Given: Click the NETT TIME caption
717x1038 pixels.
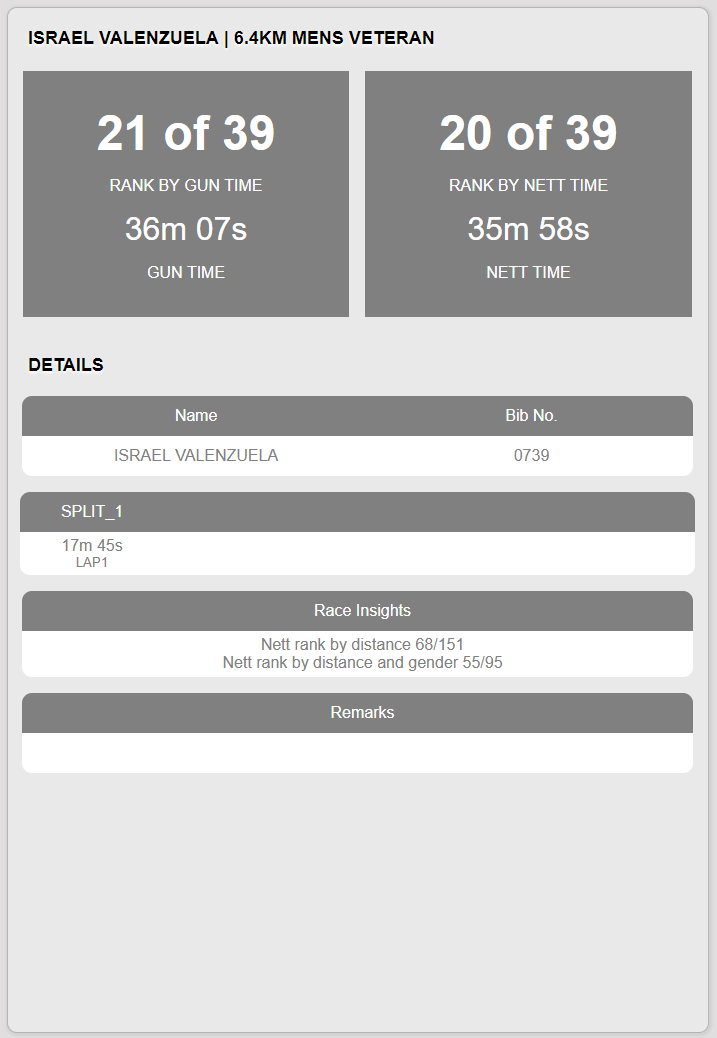Looking at the screenshot, I should [528, 272].
